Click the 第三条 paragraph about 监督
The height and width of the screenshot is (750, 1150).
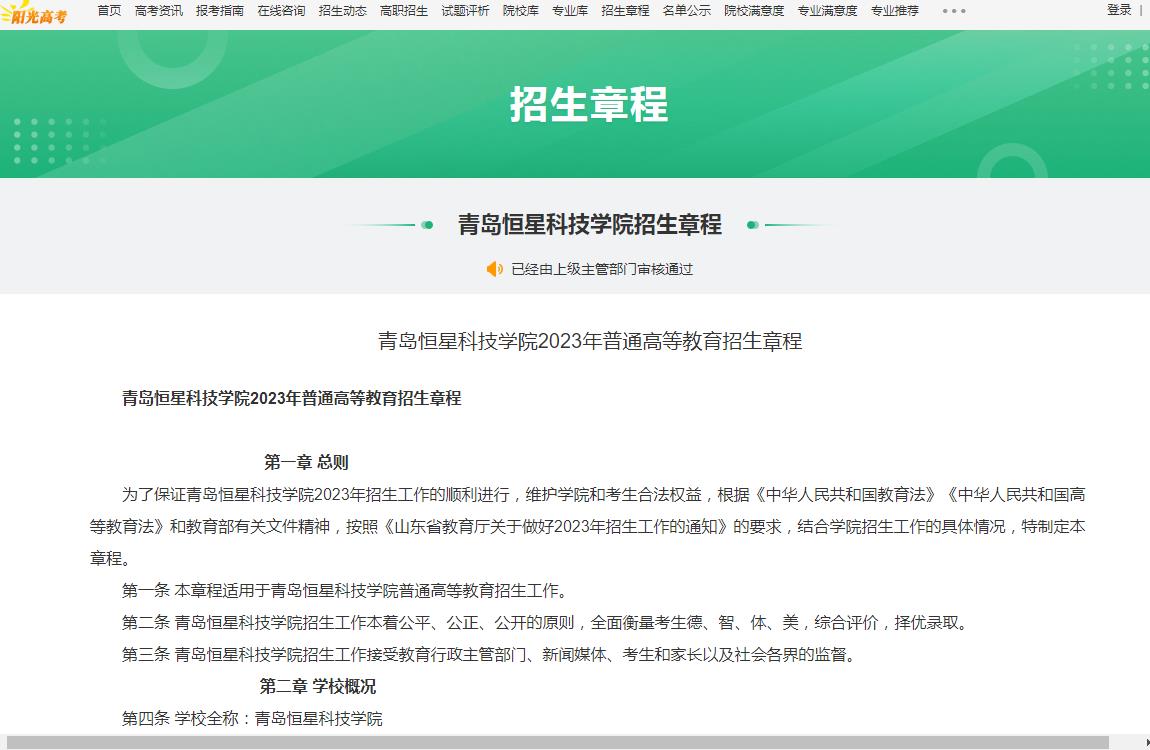[491, 655]
